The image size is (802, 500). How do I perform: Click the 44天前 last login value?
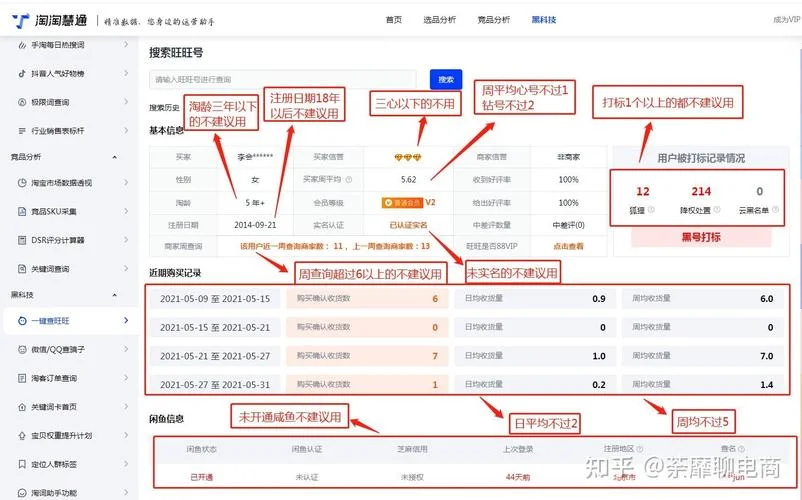518,477
